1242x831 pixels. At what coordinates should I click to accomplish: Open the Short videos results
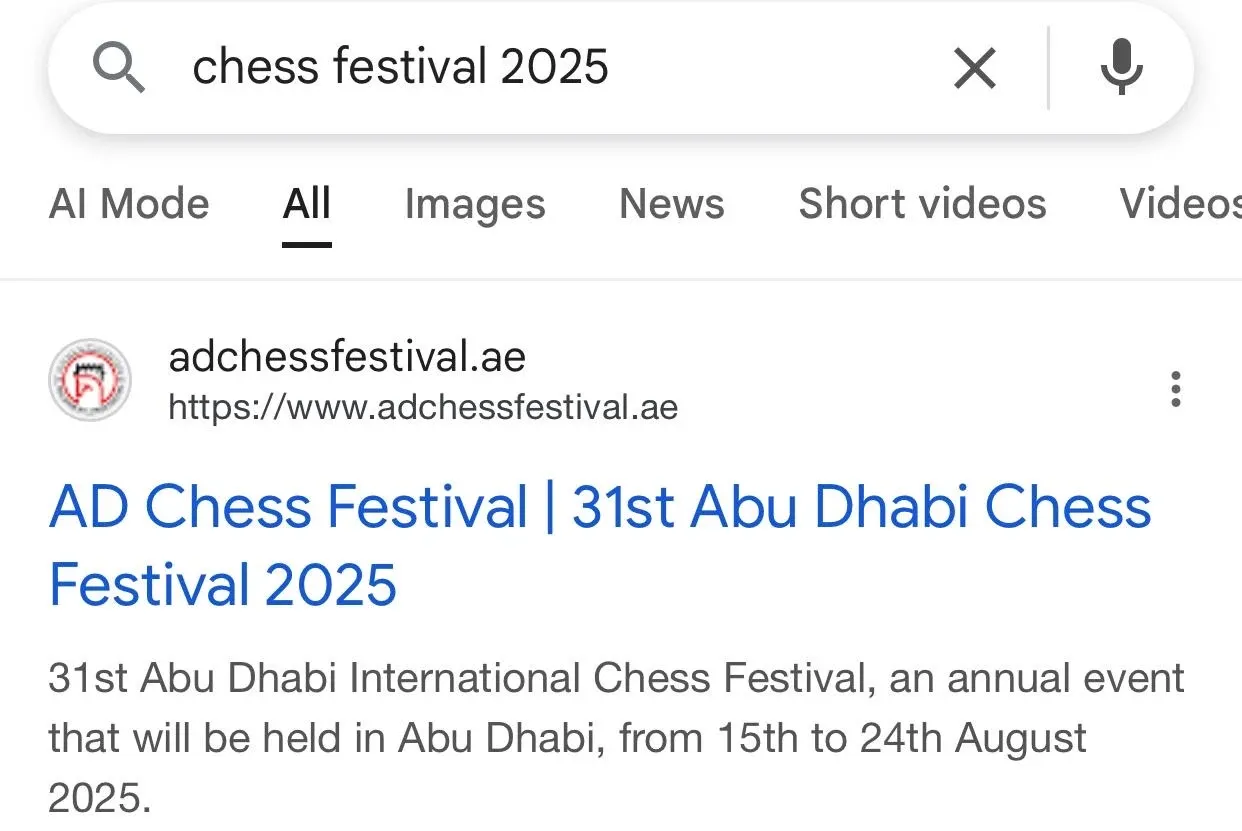pos(922,204)
